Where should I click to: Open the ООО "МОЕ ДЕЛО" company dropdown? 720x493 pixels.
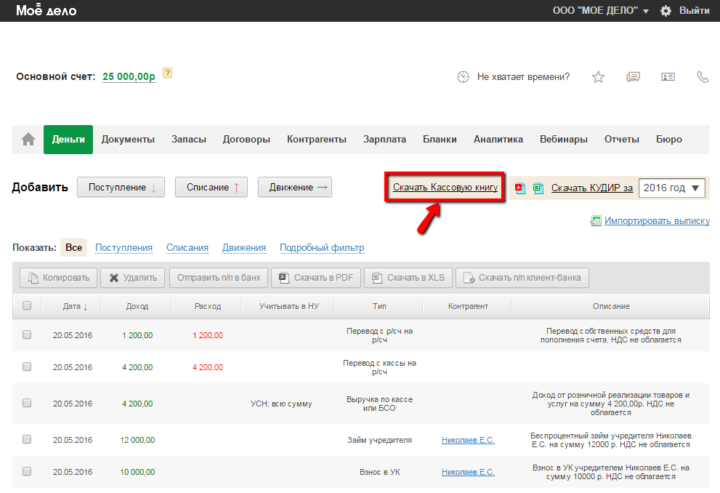coord(600,10)
